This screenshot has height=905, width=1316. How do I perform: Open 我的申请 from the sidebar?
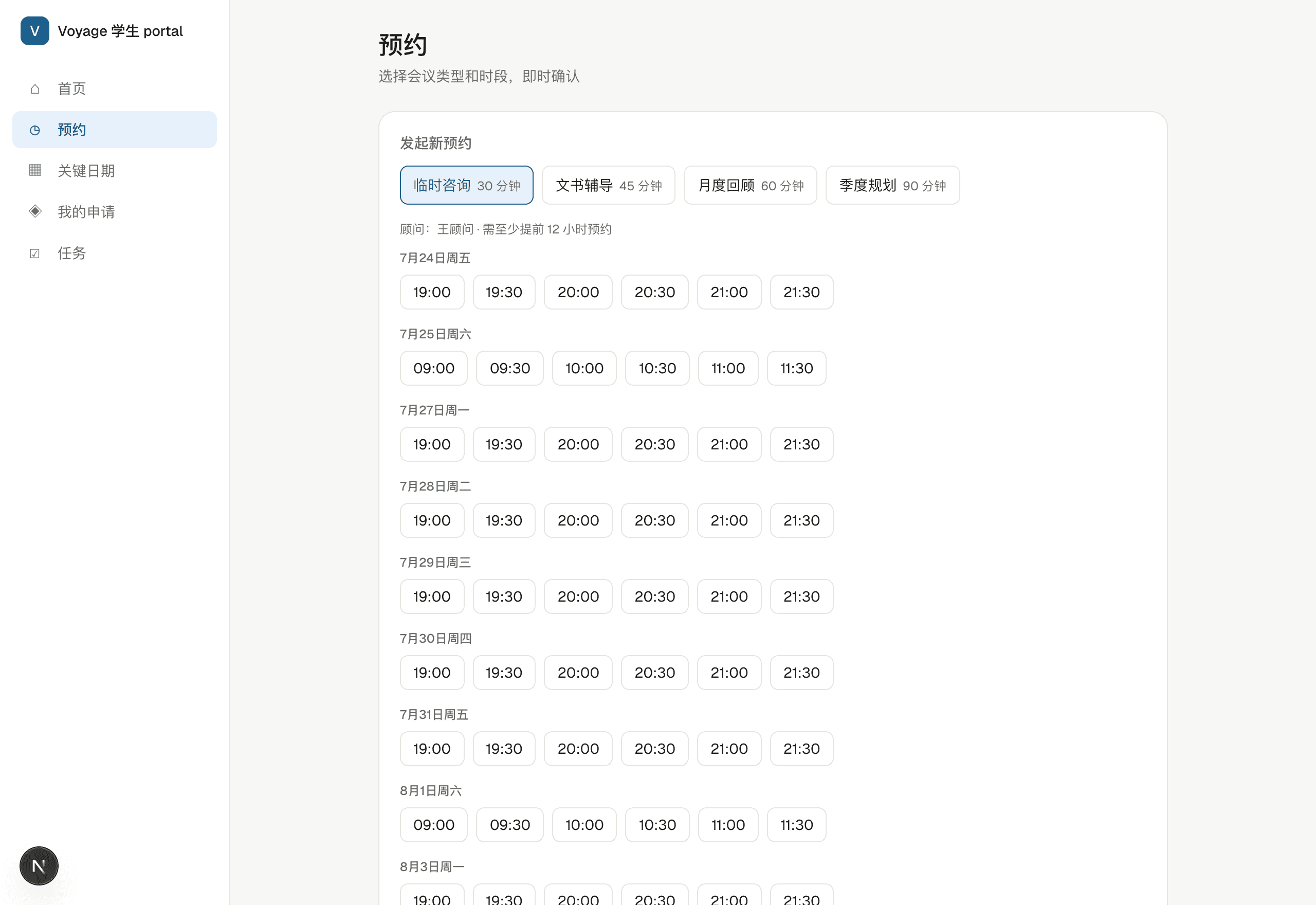tap(115, 212)
